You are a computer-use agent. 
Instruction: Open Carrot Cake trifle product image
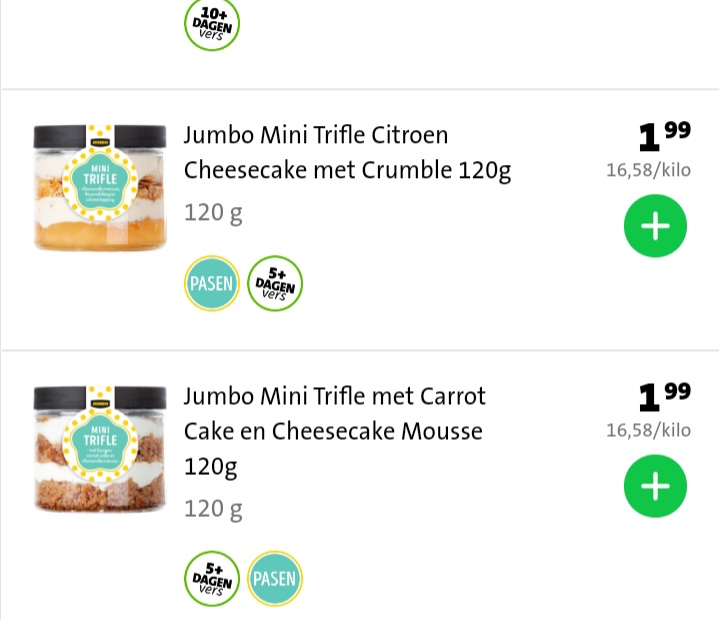coord(100,449)
